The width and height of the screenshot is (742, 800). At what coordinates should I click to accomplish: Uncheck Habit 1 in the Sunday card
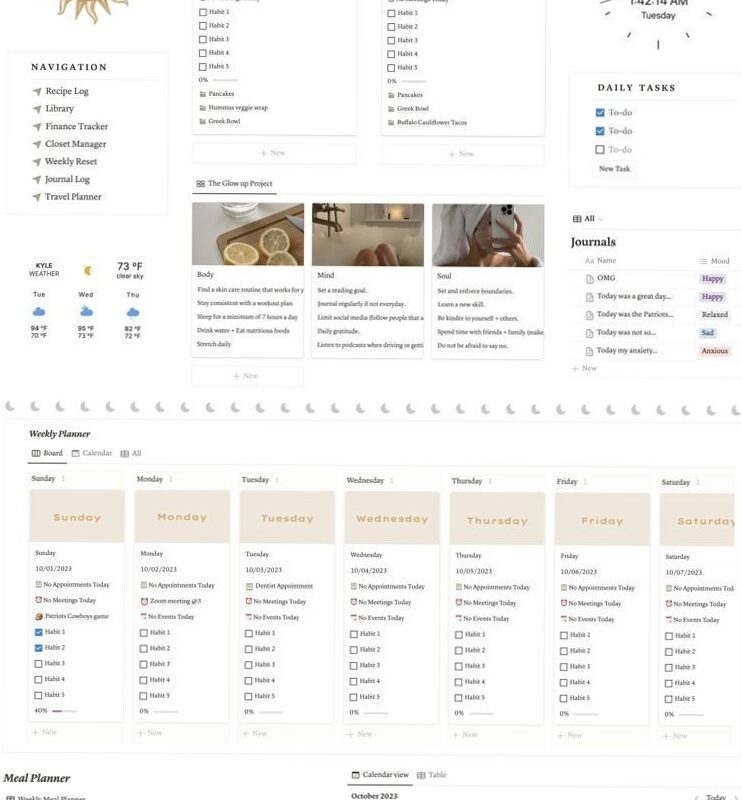tap(38, 632)
